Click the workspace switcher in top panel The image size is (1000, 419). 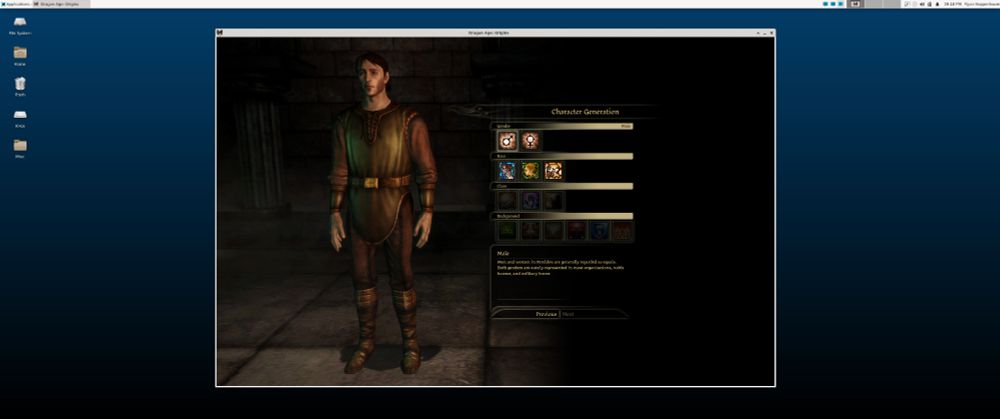874,4
